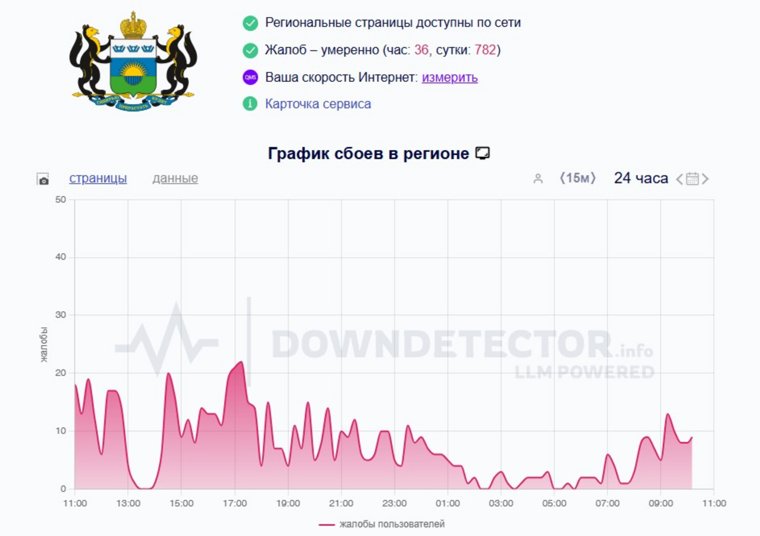Click the monitor icon next to chart title
This screenshot has width=760, height=536.
(482, 153)
